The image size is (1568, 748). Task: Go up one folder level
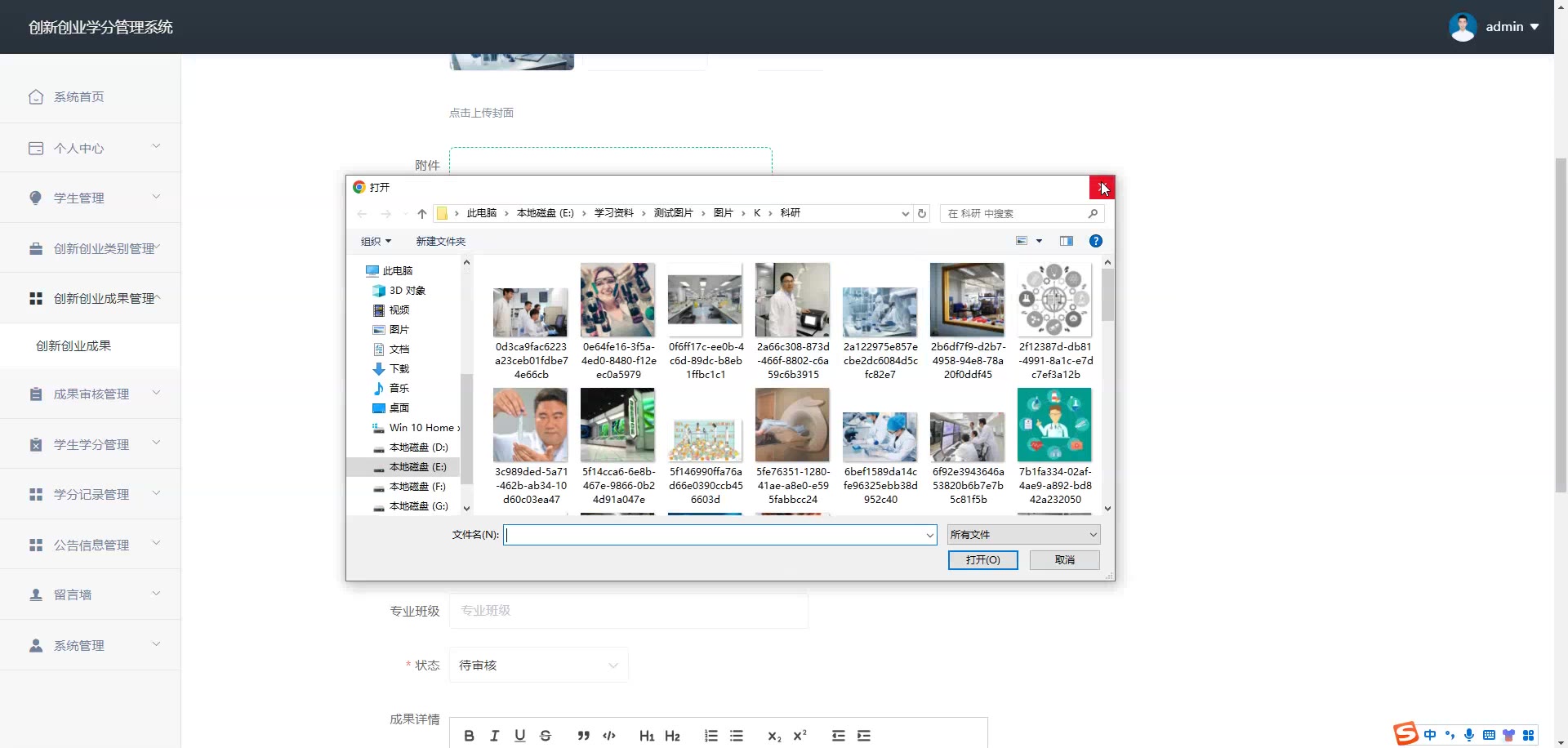(x=422, y=214)
